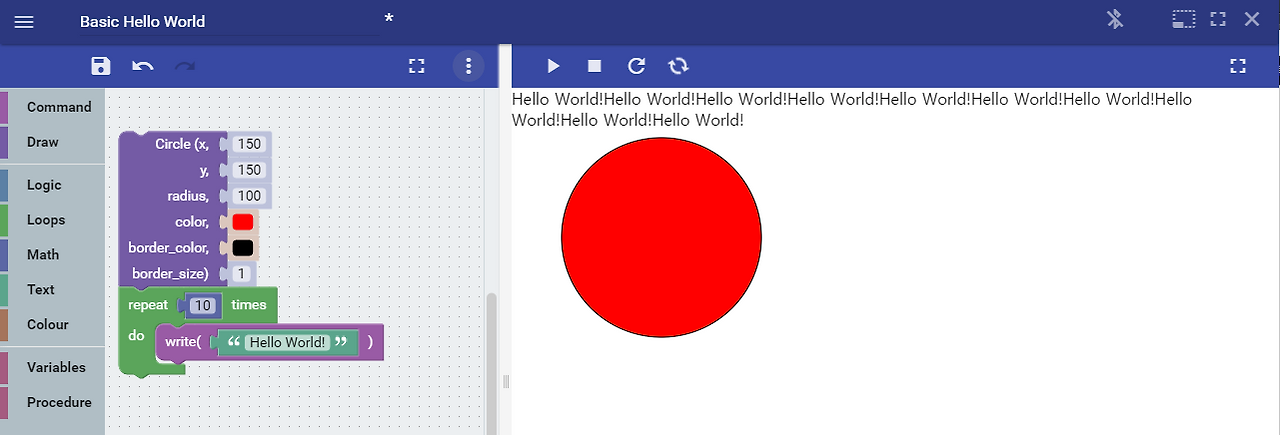Click the redo arrow icon
Viewport: 1280px width, 435px height.
(x=185, y=66)
